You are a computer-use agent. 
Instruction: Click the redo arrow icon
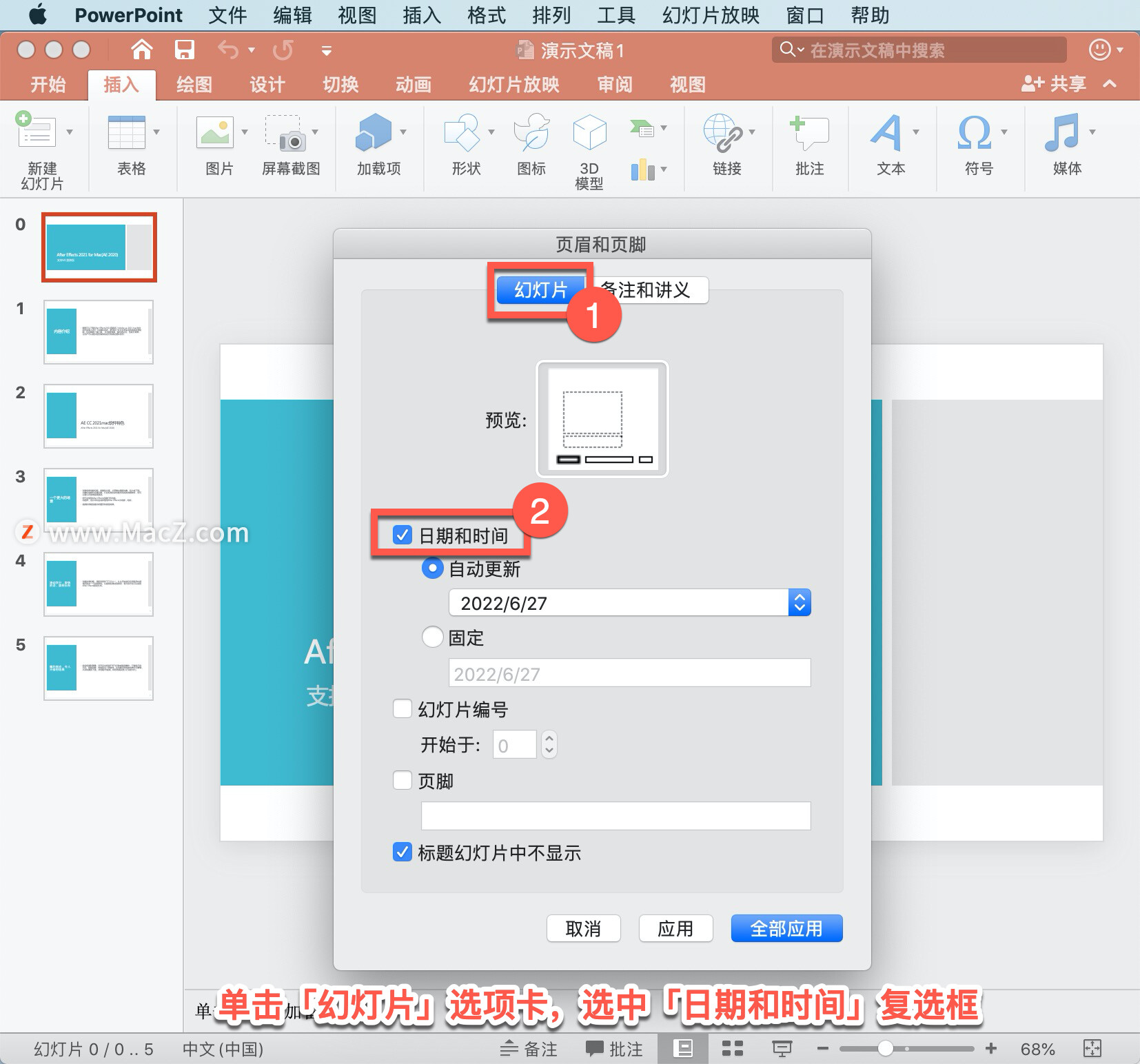(x=283, y=50)
